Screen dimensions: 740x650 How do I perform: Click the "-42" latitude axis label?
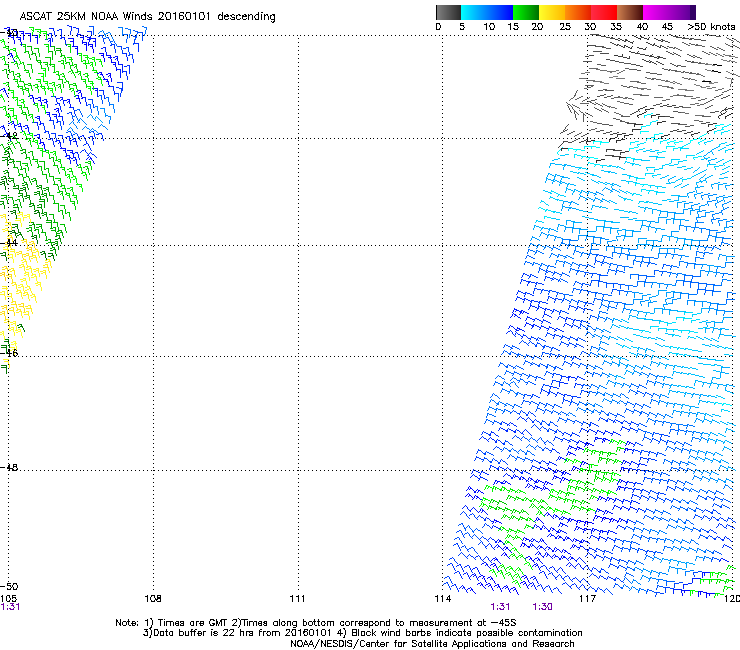pos(9,135)
